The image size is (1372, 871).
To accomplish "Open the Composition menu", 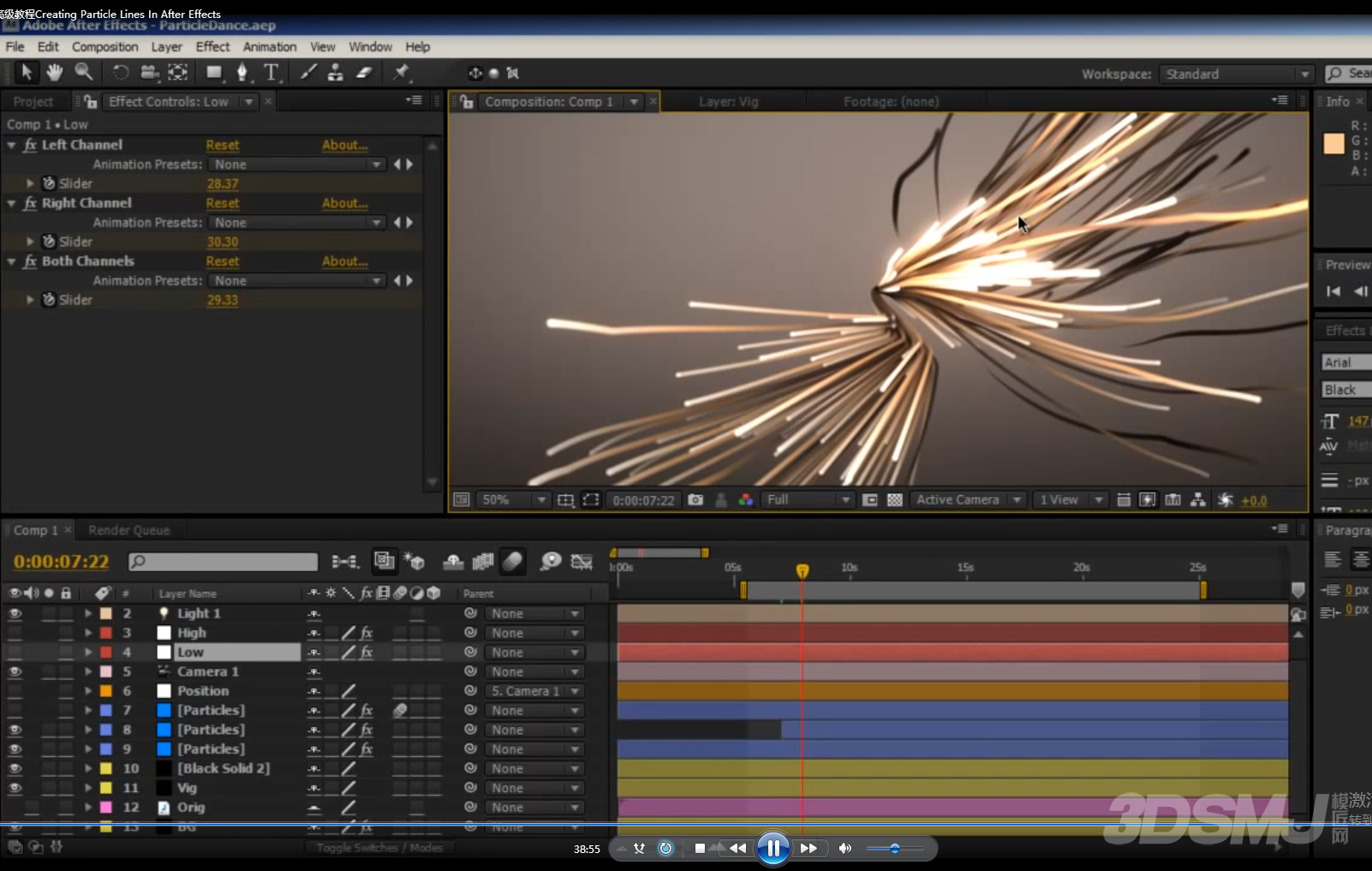I will (x=104, y=47).
